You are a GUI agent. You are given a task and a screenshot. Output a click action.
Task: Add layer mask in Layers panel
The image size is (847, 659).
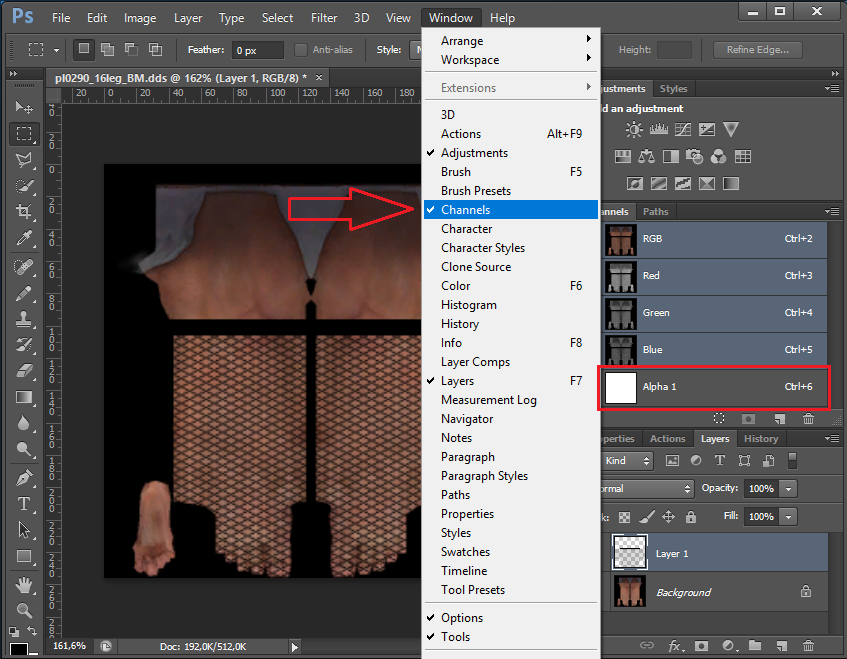coord(701,645)
